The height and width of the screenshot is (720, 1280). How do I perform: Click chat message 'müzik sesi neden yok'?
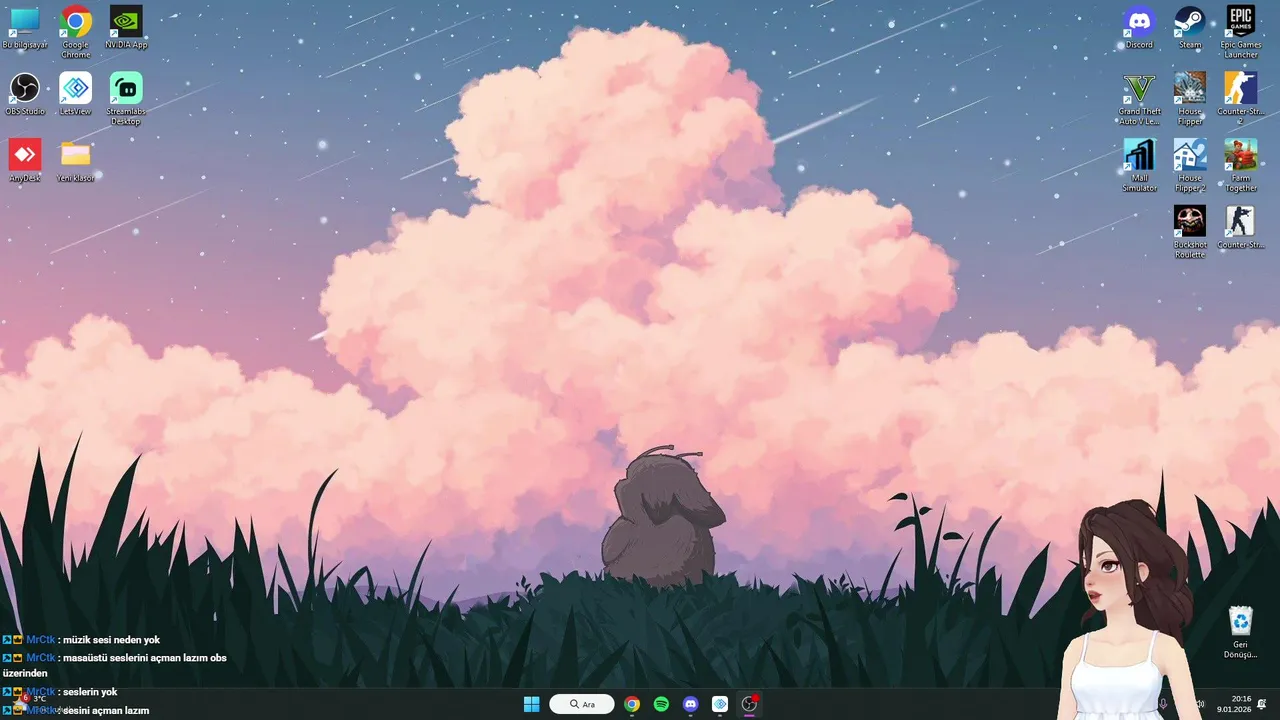click(x=111, y=640)
